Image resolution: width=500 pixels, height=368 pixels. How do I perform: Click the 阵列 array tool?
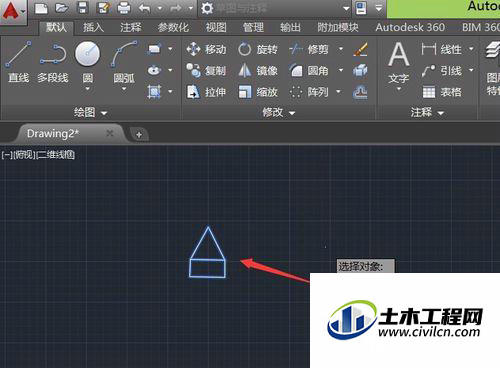309,92
